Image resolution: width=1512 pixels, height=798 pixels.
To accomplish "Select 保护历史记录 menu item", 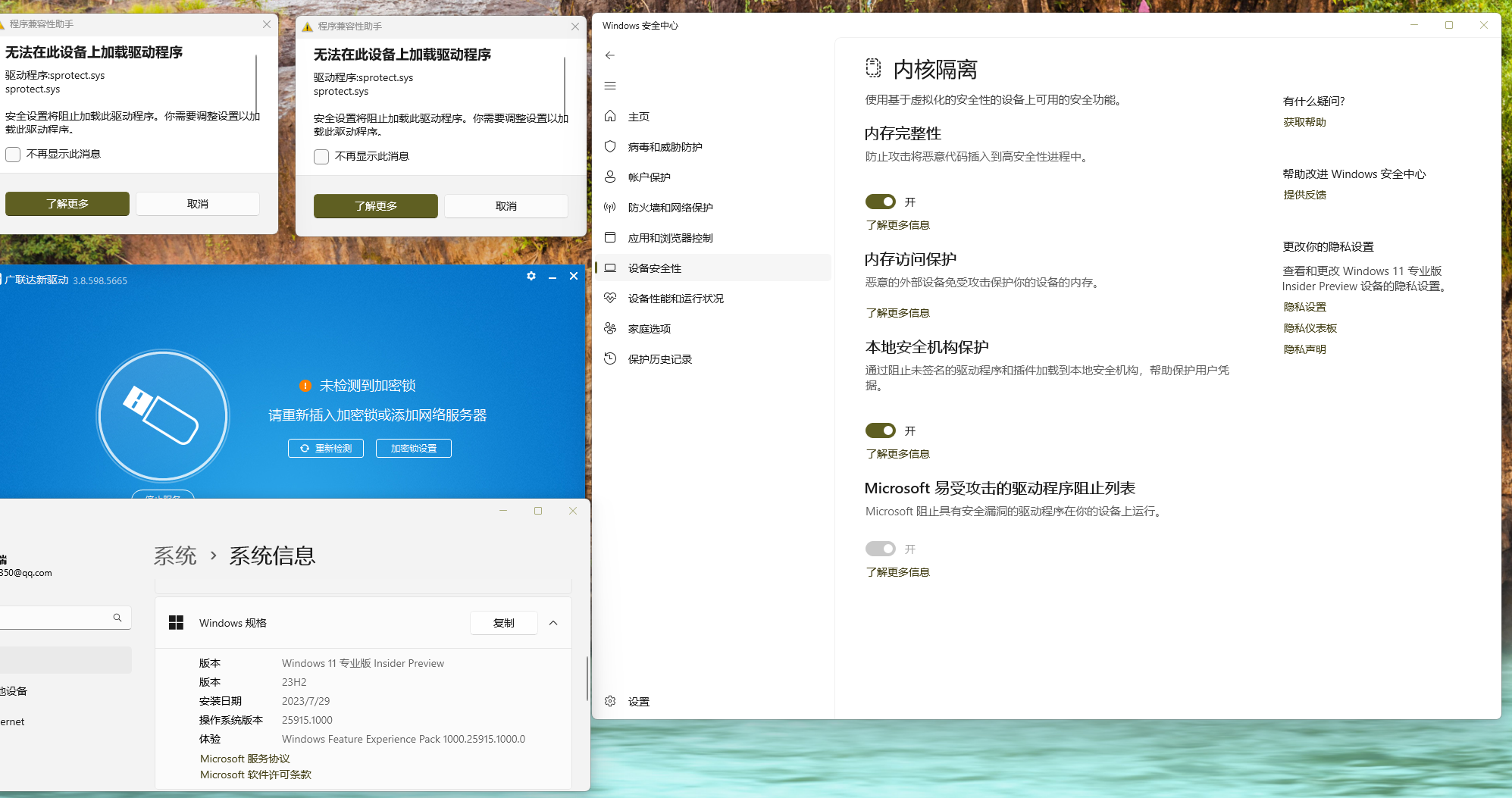I will (x=659, y=359).
